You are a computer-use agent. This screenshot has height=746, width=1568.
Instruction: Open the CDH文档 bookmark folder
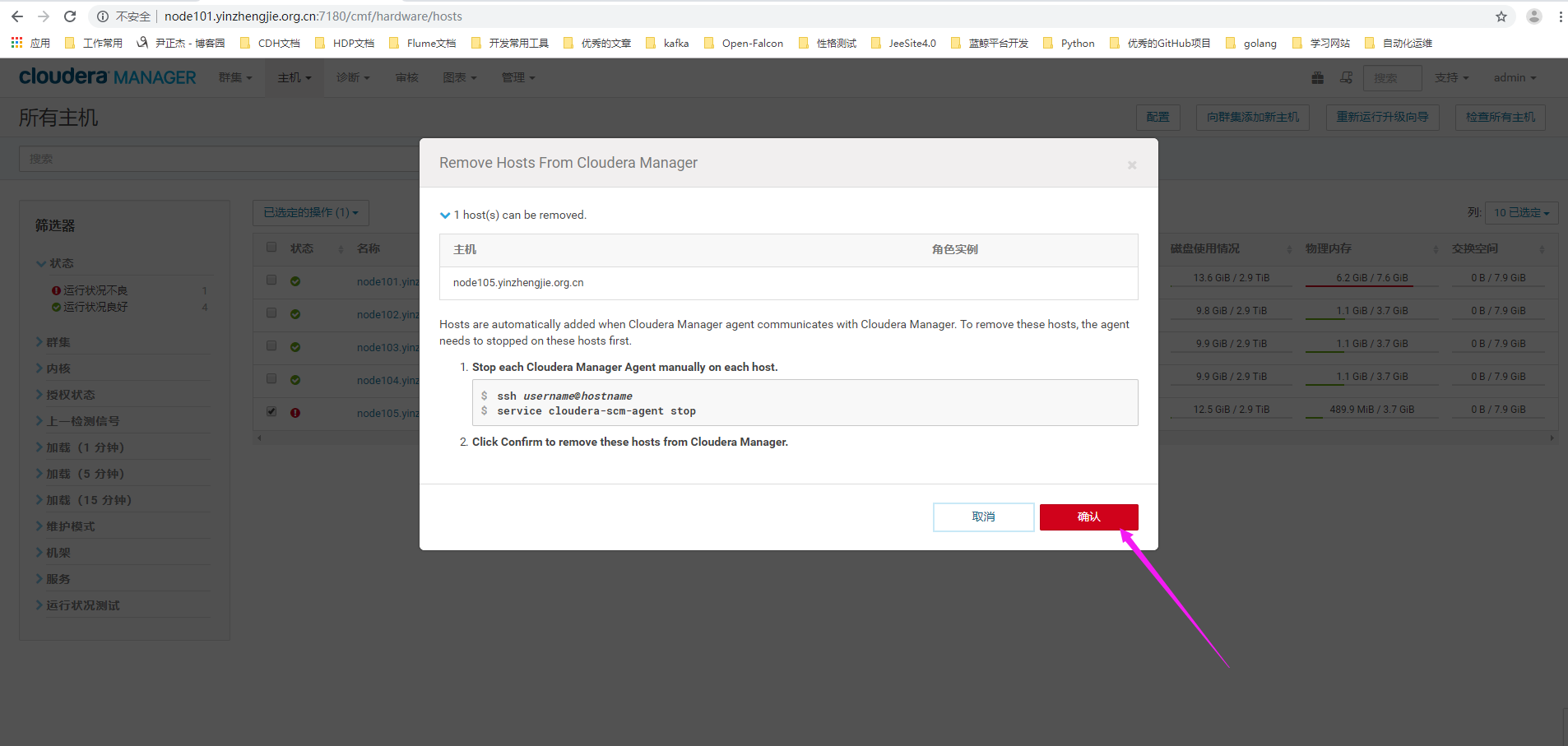coord(270,43)
